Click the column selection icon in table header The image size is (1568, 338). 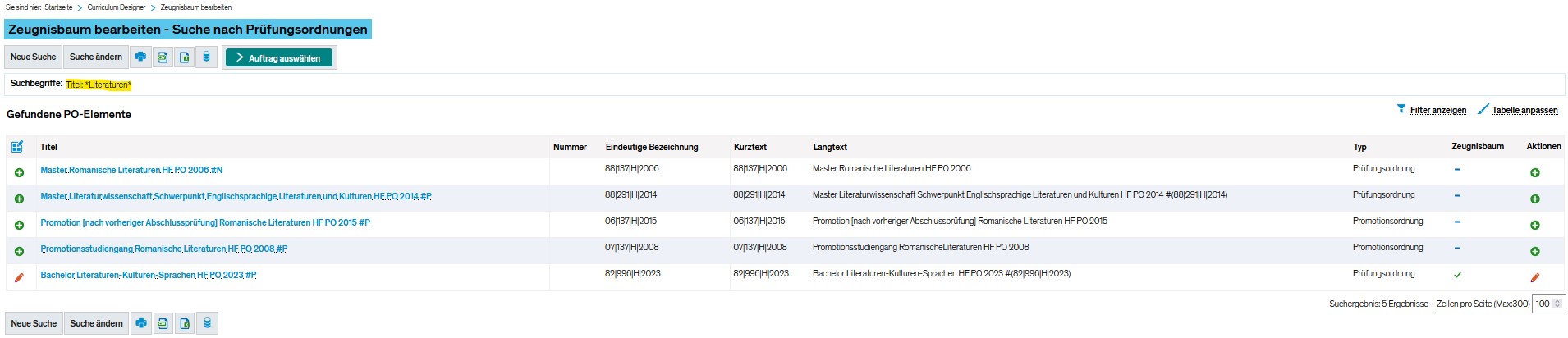17,147
